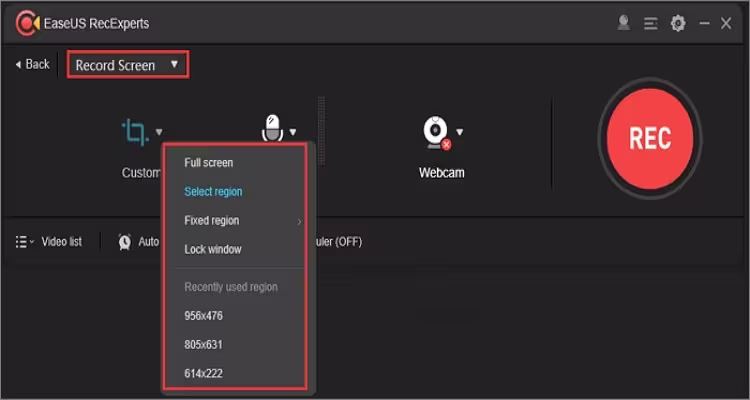The image size is (750, 400).
Task: Expand the microphone options dropdown arrow
Action: click(293, 132)
